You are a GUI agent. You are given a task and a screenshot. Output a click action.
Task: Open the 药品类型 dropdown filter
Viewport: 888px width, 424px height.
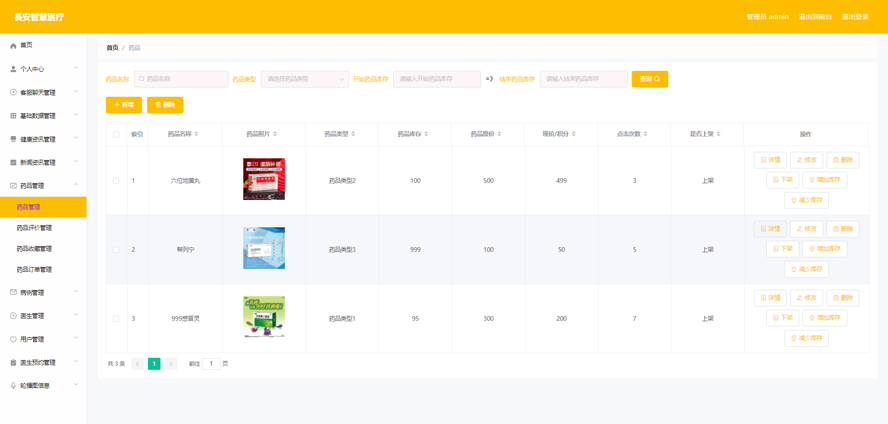click(x=305, y=79)
